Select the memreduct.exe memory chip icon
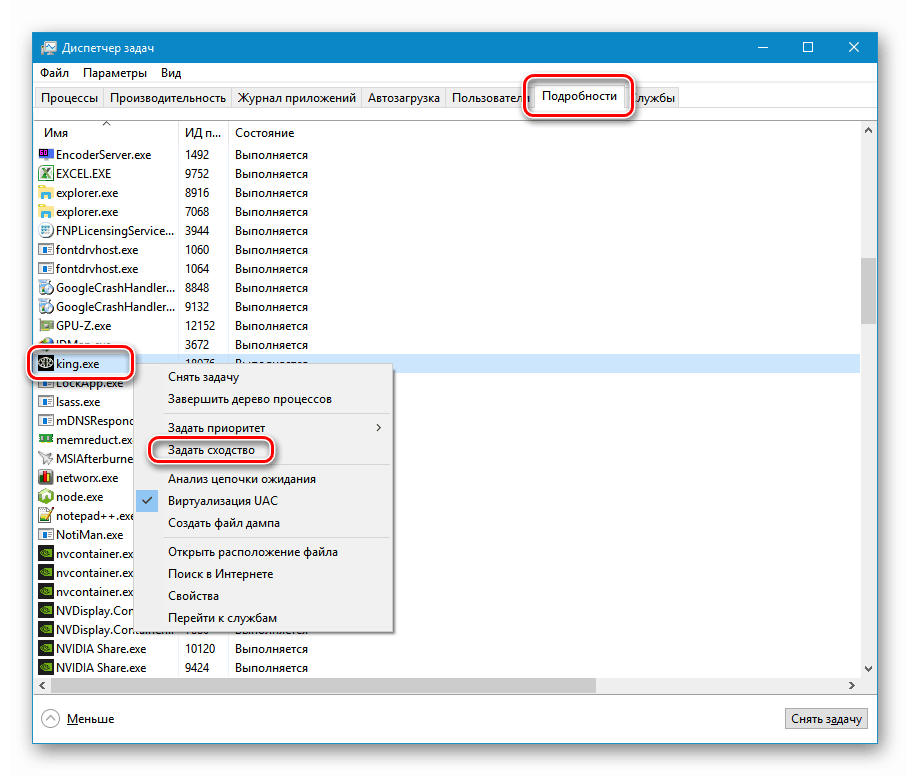The width and height of the screenshot is (910, 776). [x=46, y=439]
